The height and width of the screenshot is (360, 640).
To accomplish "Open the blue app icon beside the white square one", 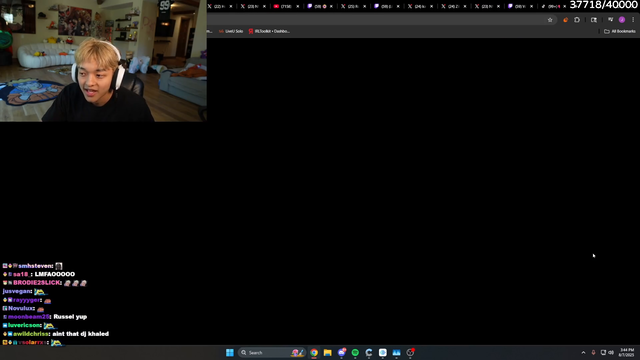I will [x=396, y=352].
